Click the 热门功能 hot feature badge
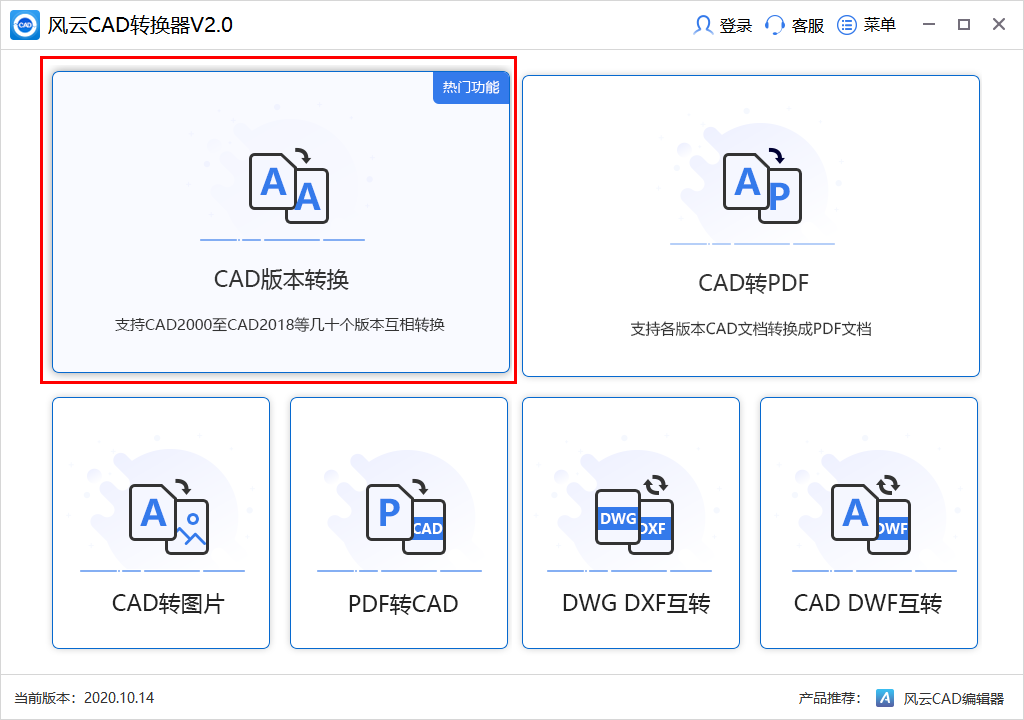The height and width of the screenshot is (720, 1024). click(470, 87)
